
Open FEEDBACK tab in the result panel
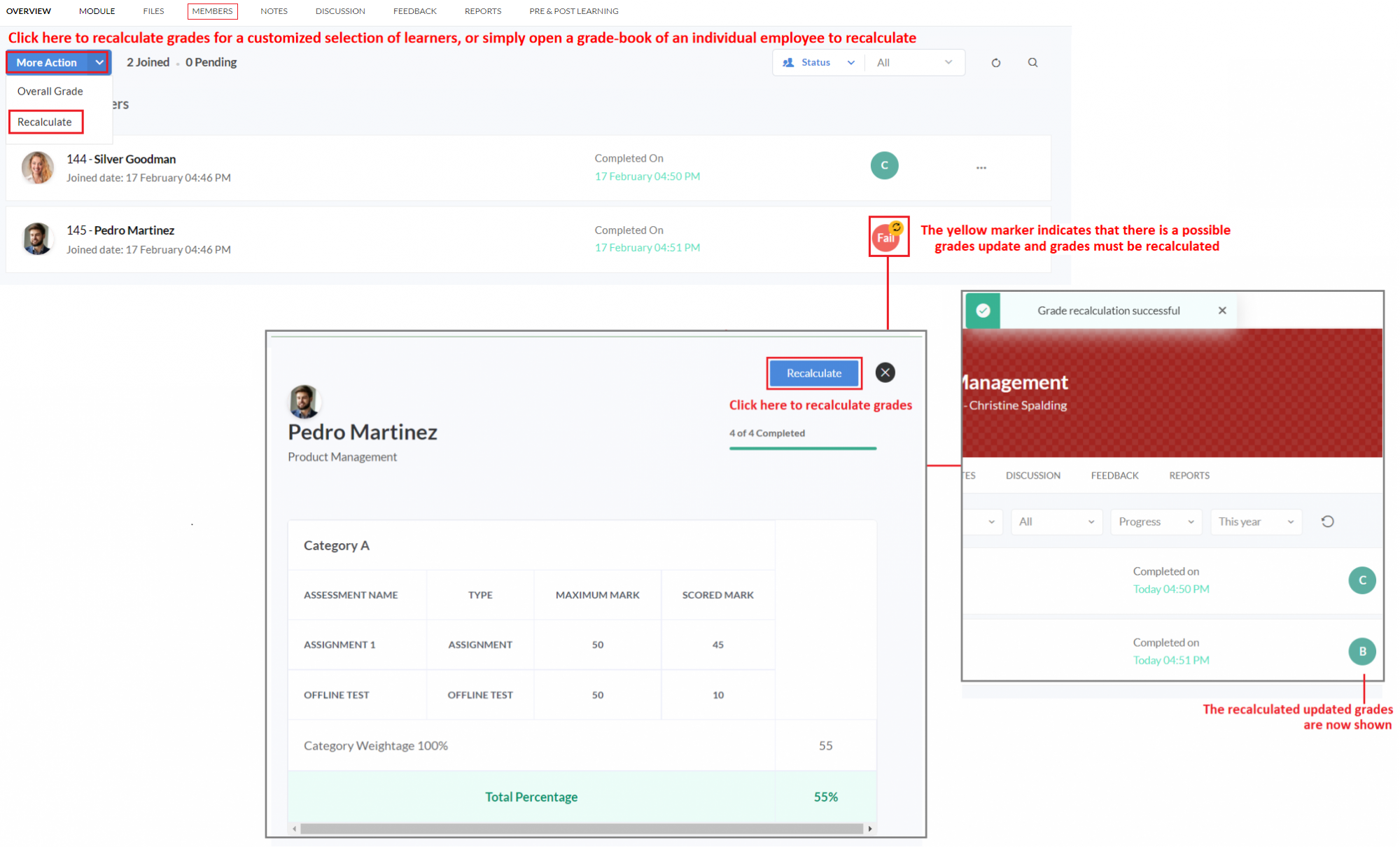point(1114,475)
